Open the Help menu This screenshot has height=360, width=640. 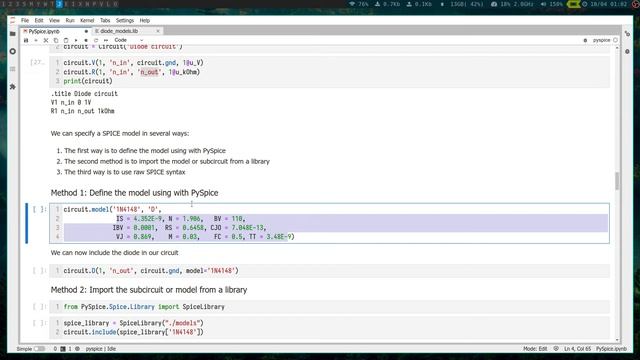[x=144, y=20]
